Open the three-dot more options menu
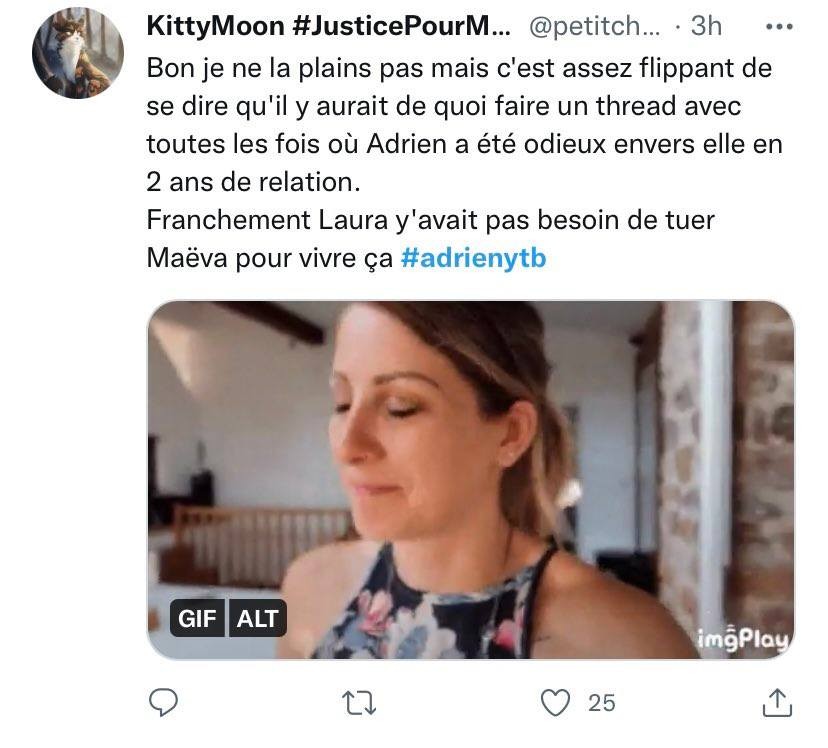The width and height of the screenshot is (828, 748). (779, 26)
